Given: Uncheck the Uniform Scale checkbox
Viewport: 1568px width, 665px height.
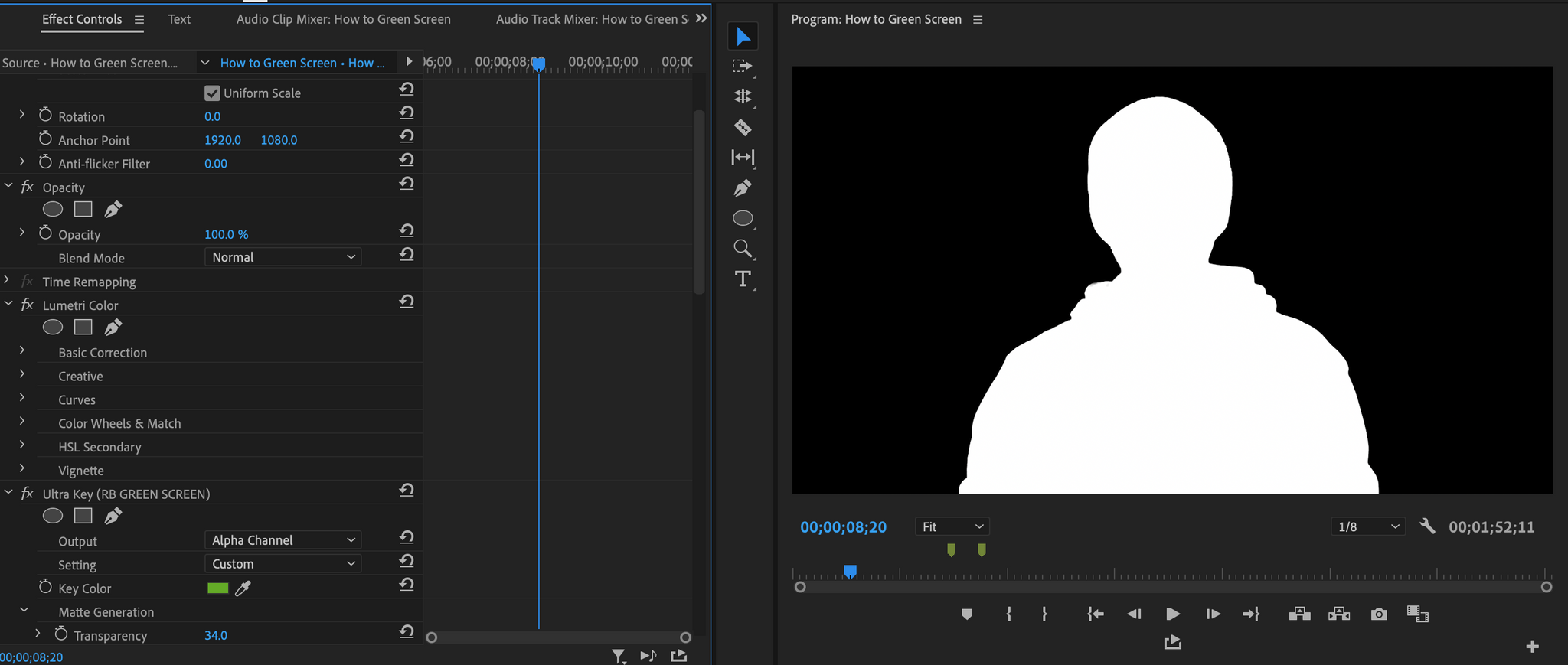Looking at the screenshot, I should click(212, 93).
